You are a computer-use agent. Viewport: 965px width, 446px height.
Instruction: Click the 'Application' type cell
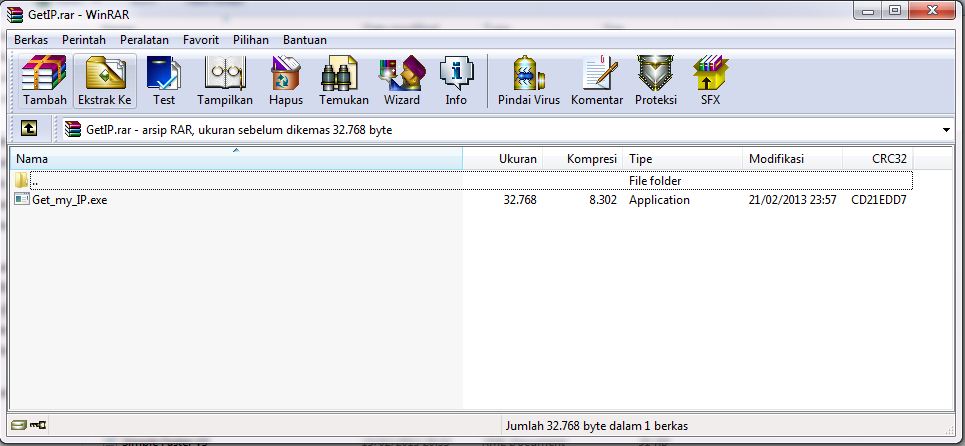[659, 200]
